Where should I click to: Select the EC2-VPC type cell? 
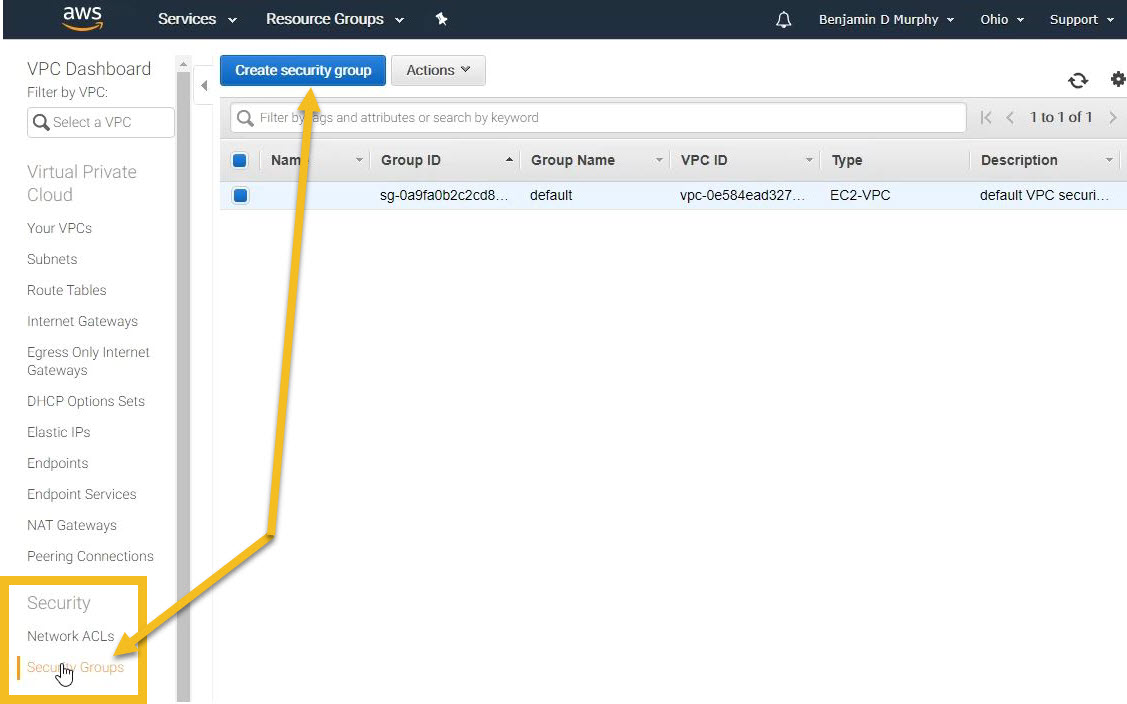(x=860, y=195)
